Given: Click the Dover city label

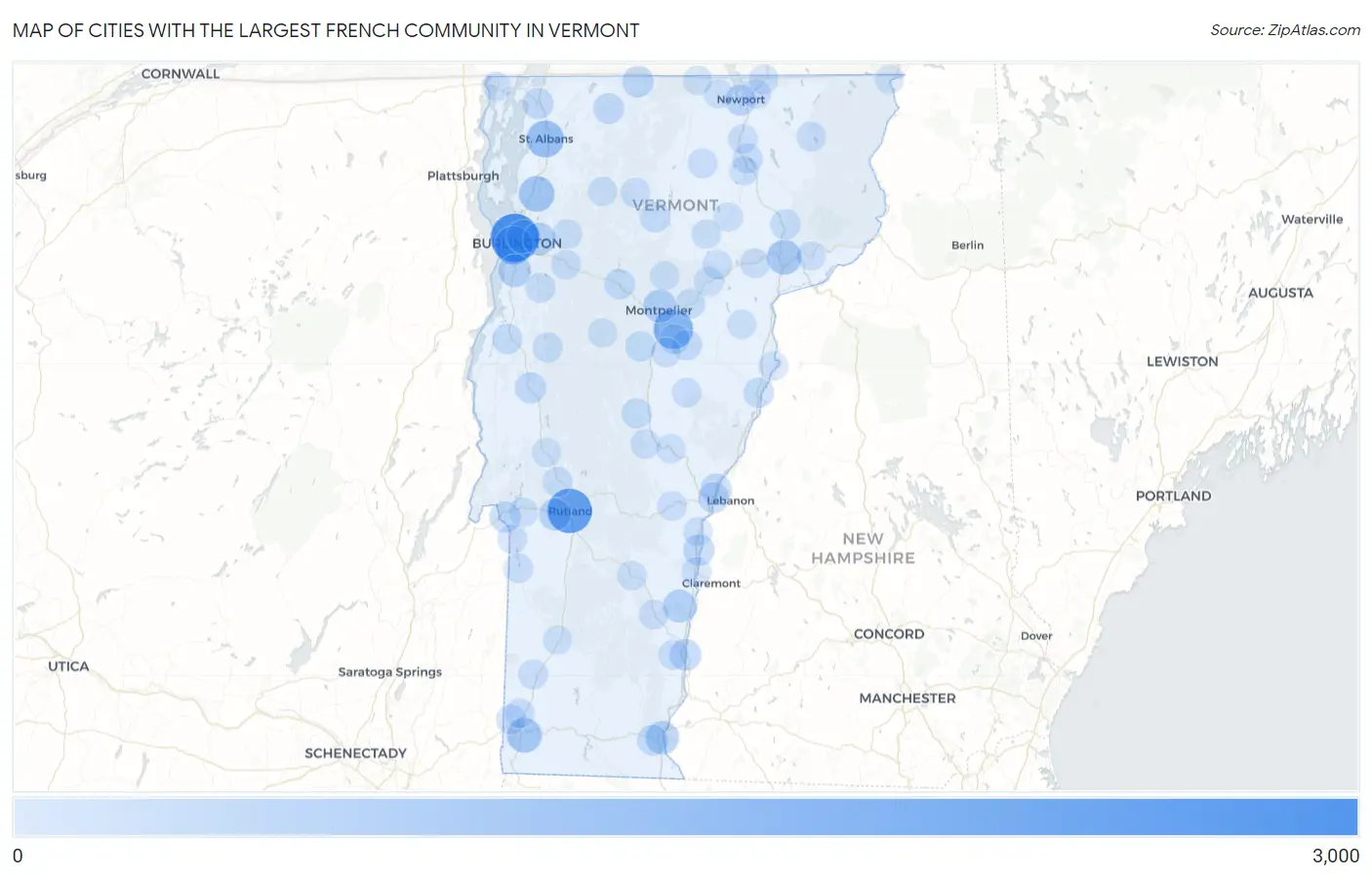Looking at the screenshot, I should pyautogui.click(x=1036, y=636).
